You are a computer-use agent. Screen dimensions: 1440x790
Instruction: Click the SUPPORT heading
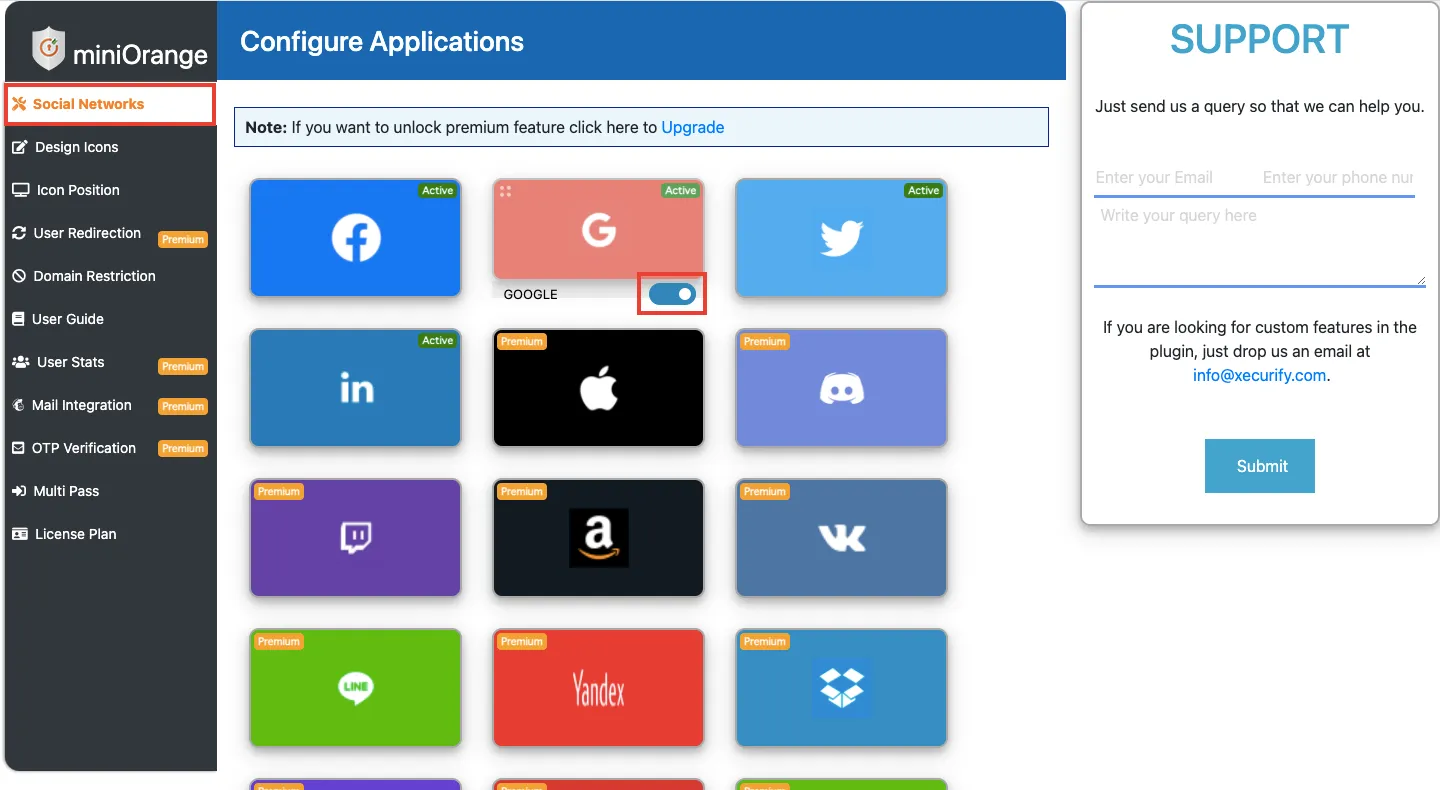tap(1260, 40)
